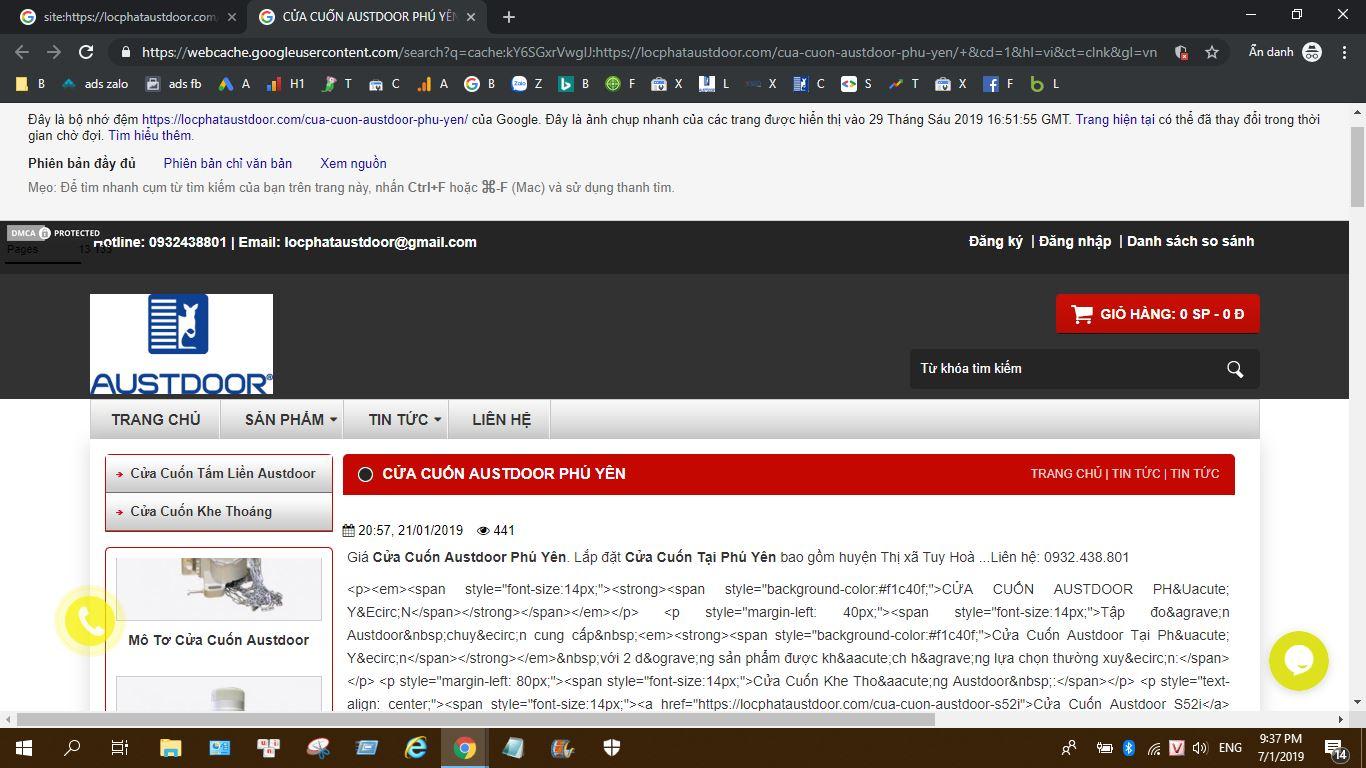Screen dimensions: 1366x768
Task: Close the CỬA CUỐN AUSTDOOR PHÚ YÊN tab
Action: pos(471,17)
